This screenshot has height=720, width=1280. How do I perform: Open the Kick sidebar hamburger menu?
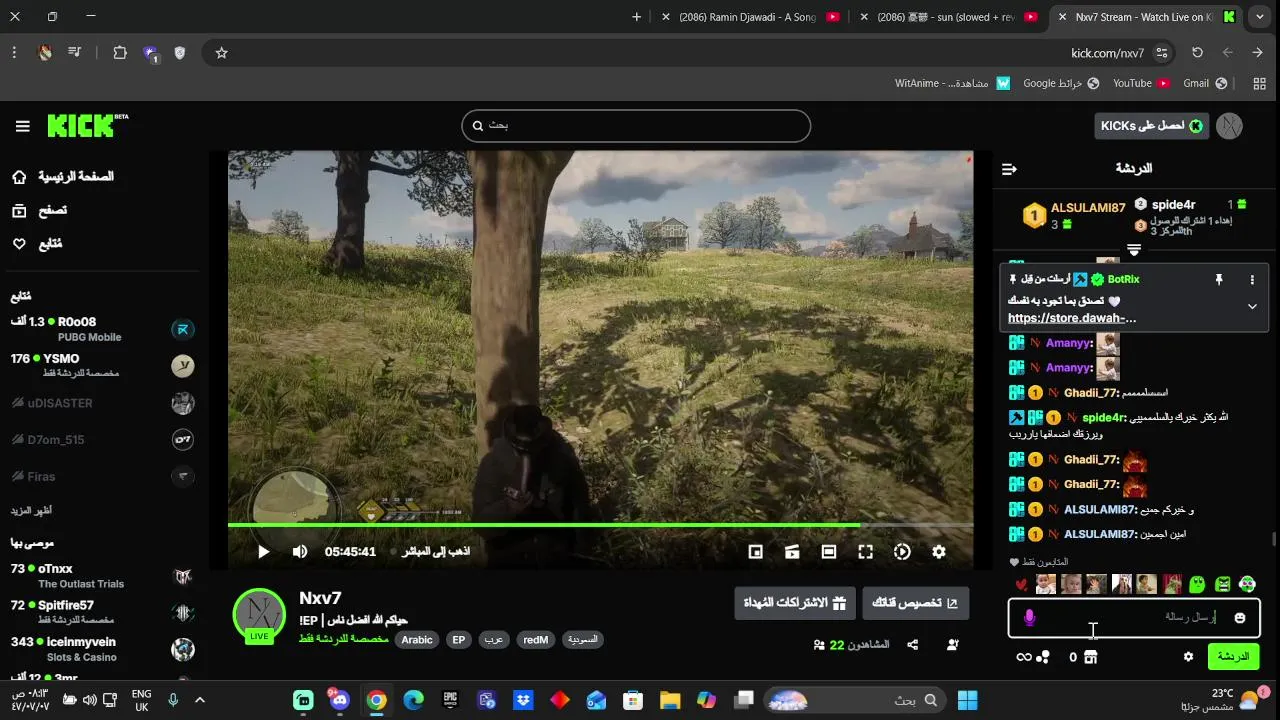tap(22, 126)
